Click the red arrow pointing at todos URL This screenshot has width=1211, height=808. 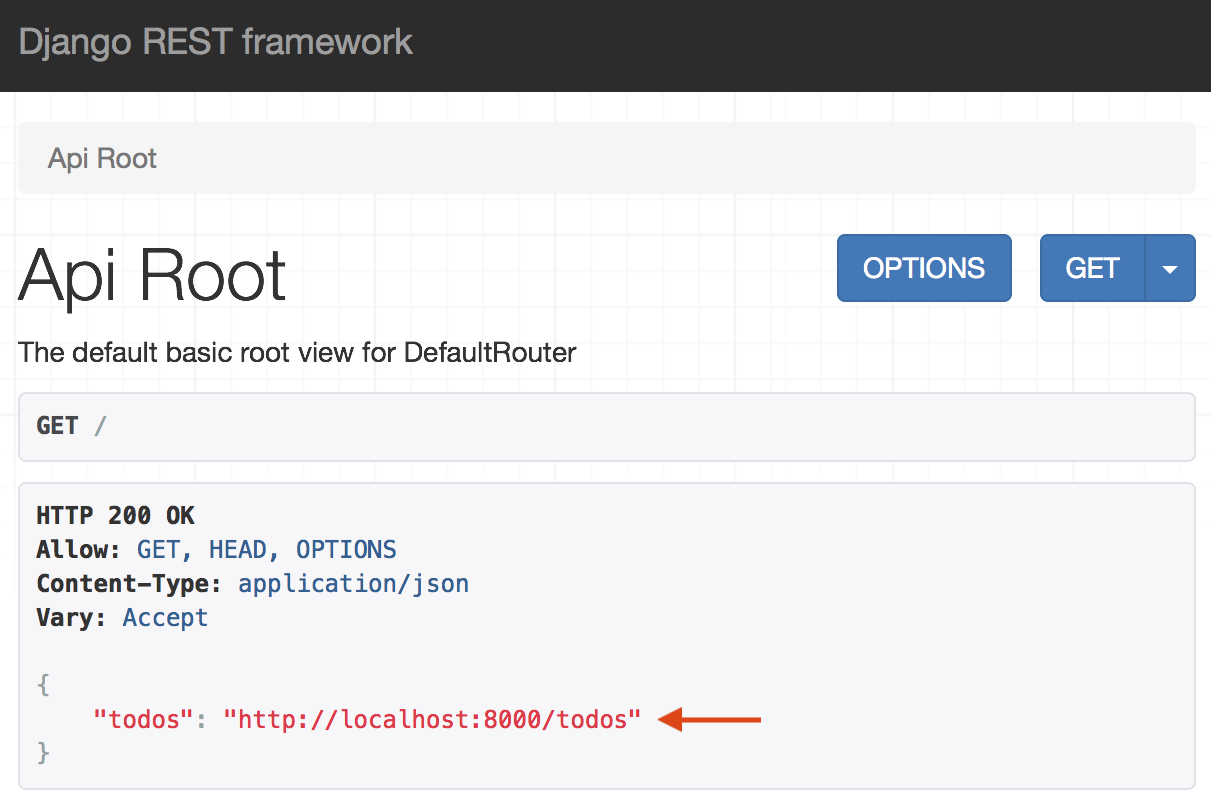tap(711, 719)
